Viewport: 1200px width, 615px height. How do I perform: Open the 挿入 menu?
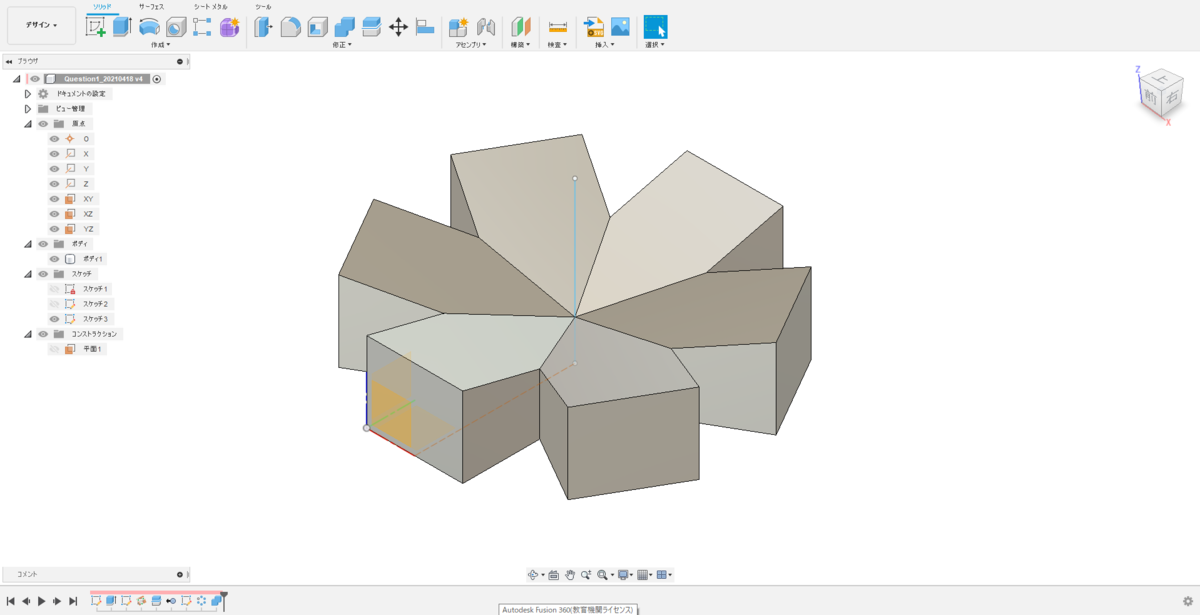coord(604,45)
